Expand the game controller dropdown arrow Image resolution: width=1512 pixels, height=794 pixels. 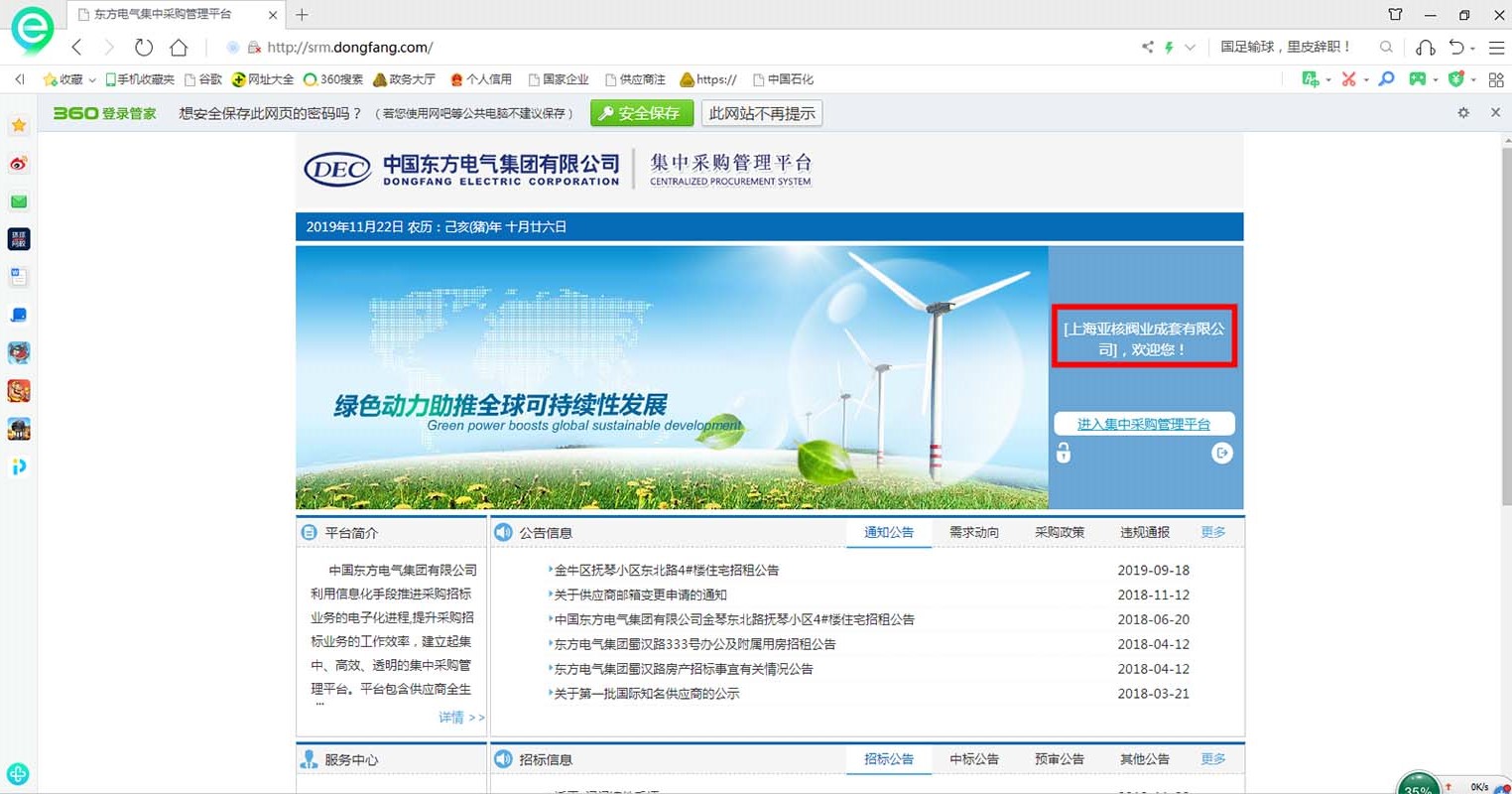(1435, 79)
